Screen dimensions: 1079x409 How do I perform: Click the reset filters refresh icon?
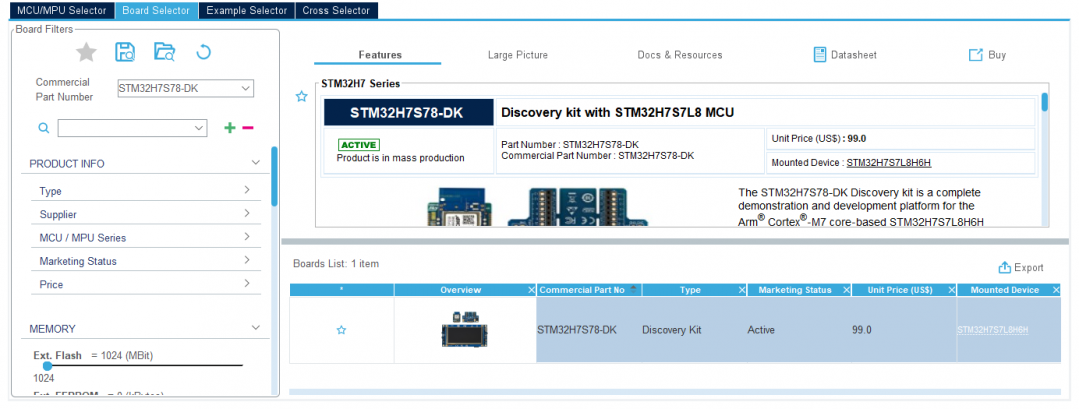[x=203, y=52]
